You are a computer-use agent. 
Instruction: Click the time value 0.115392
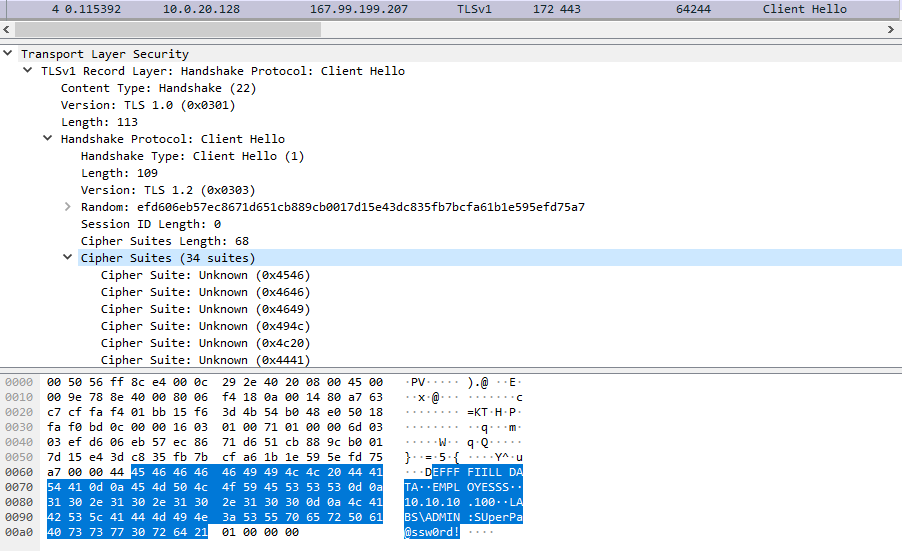click(92, 9)
